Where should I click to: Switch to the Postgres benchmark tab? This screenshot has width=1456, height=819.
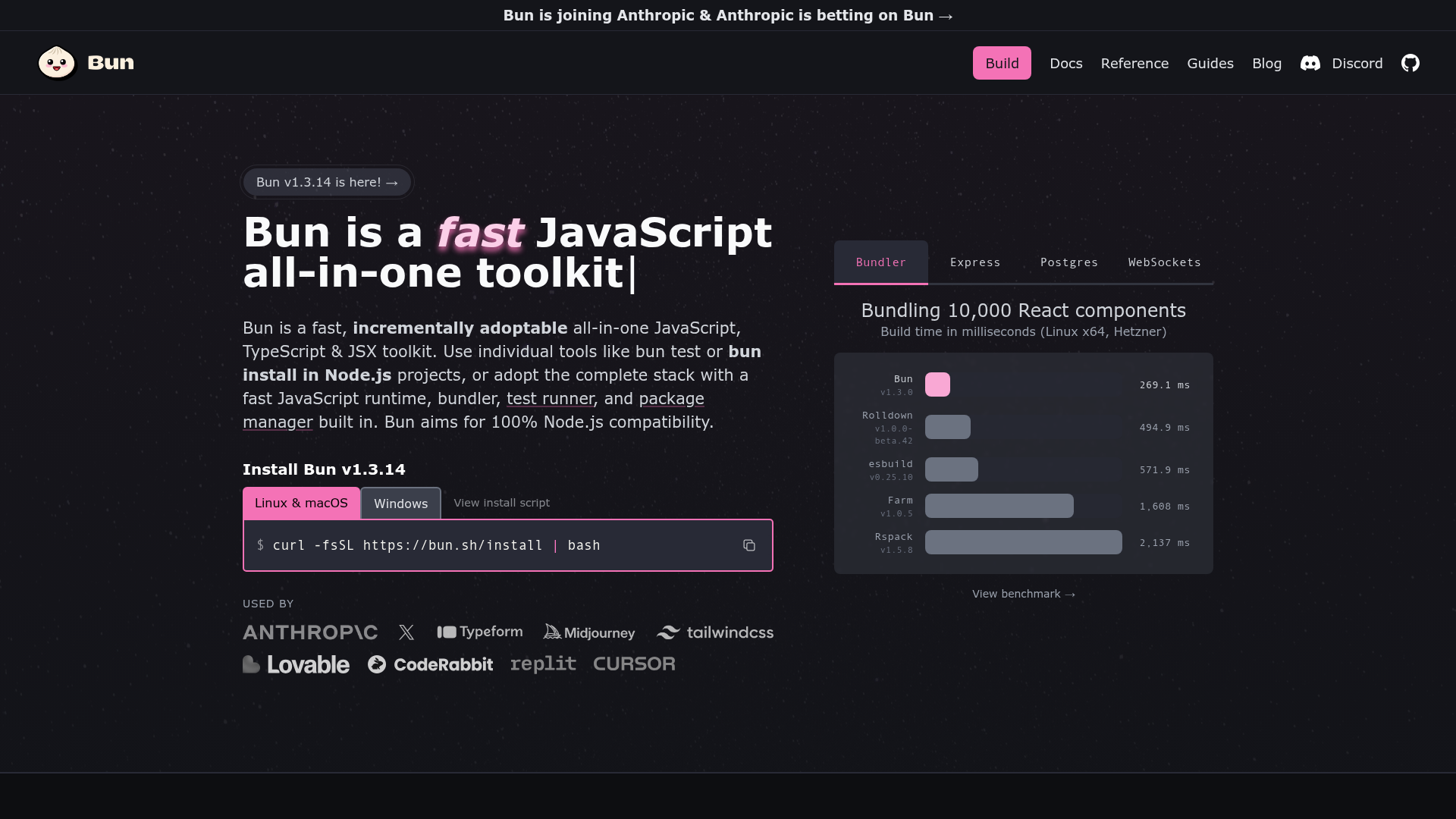pyautogui.click(x=1069, y=262)
